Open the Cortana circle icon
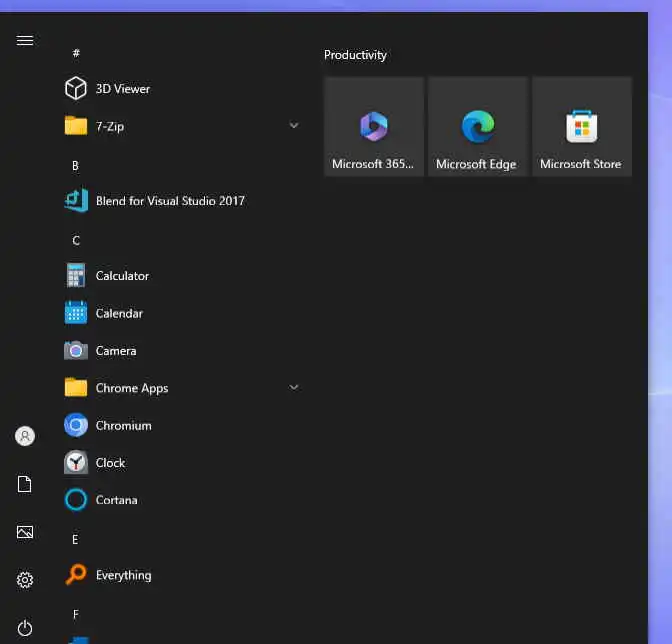The width and height of the screenshot is (672, 644). pyautogui.click(x=76, y=500)
